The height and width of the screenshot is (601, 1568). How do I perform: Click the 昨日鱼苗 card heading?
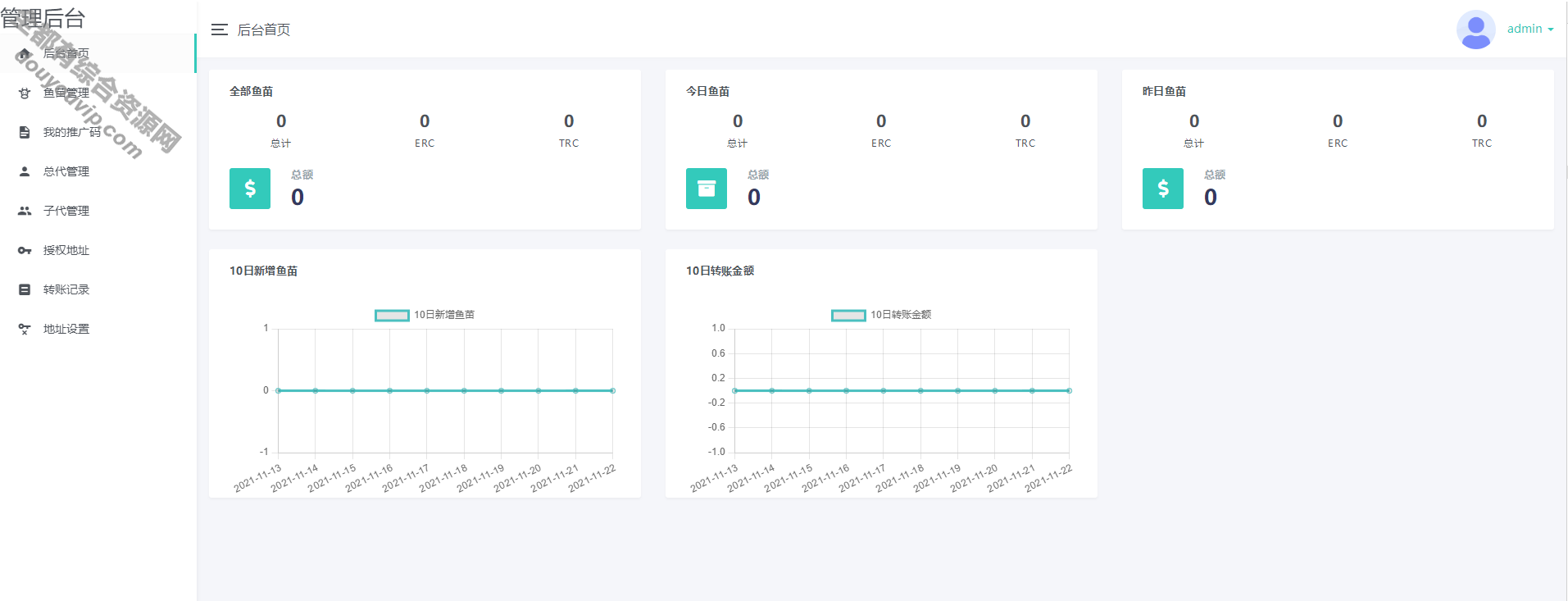pos(1165,91)
